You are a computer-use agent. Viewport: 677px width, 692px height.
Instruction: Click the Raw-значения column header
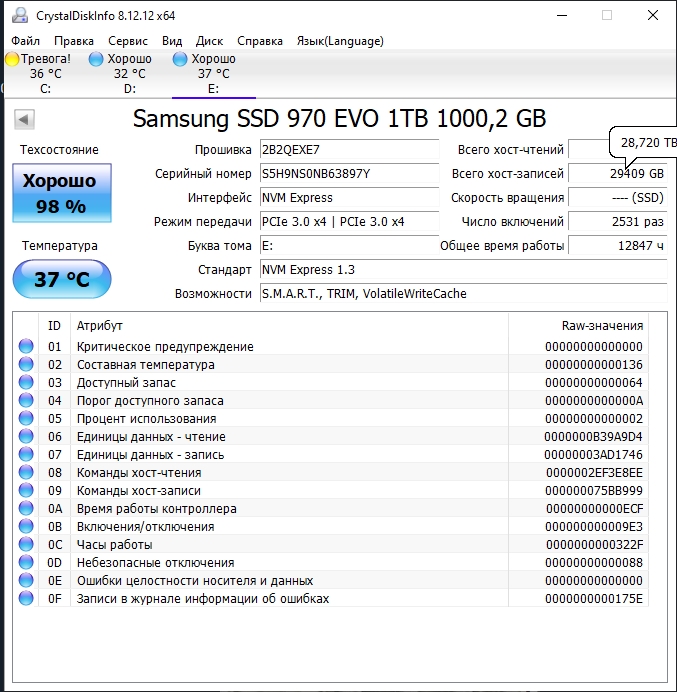[579, 326]
